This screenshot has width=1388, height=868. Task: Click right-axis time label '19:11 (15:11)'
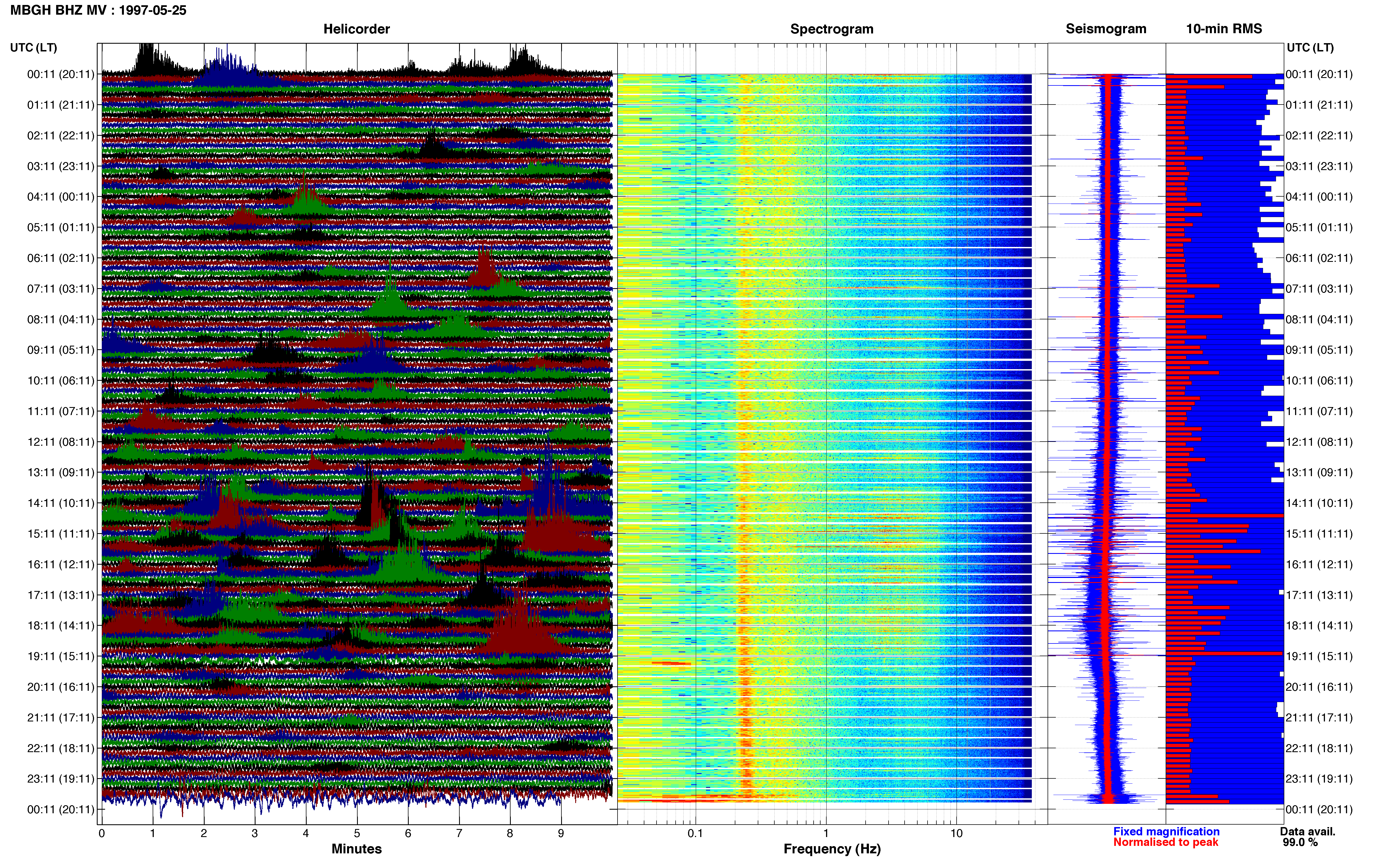click(1319, 656)
